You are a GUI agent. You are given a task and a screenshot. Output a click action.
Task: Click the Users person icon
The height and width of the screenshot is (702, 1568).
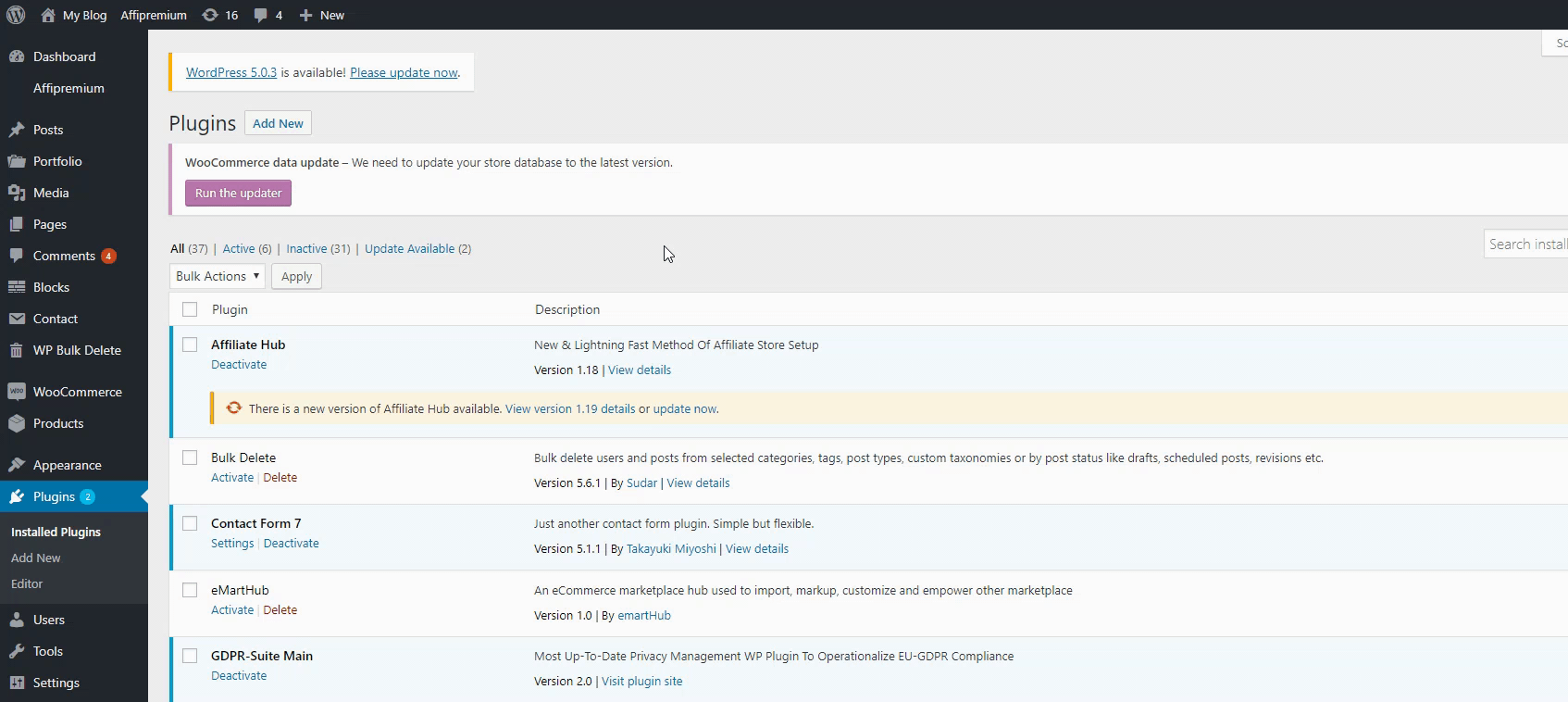tap(17, 620)
